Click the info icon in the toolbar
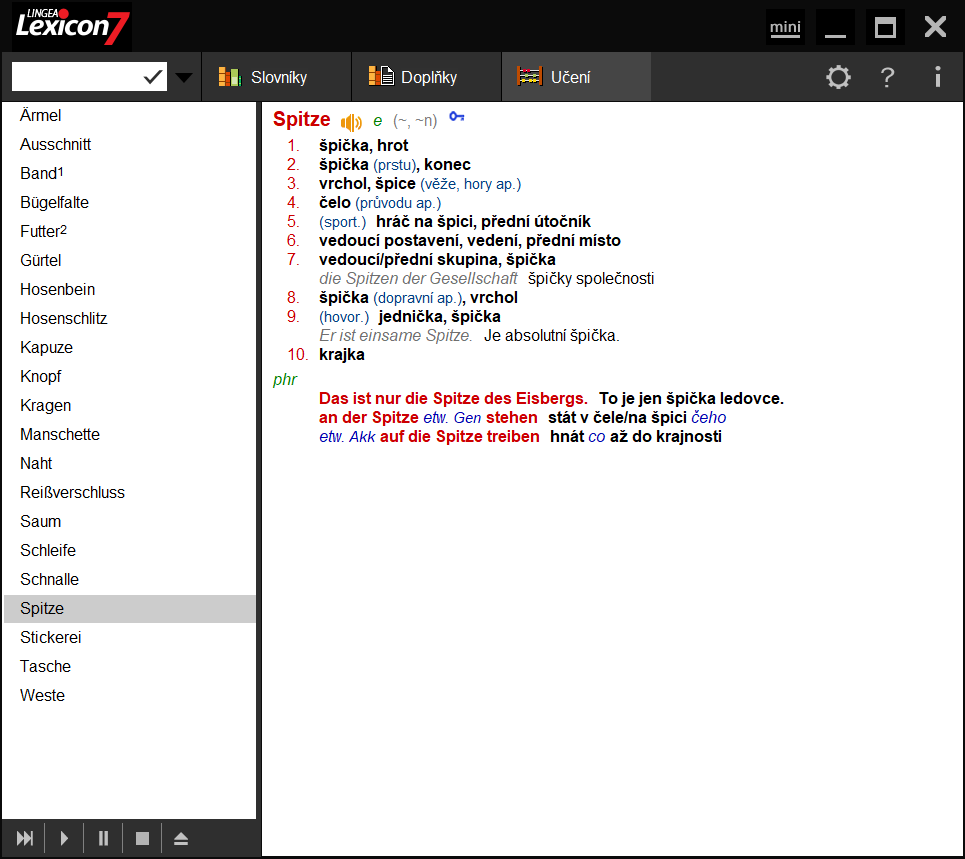The width and height of the screenshot is (965, 859). point(937,76)
